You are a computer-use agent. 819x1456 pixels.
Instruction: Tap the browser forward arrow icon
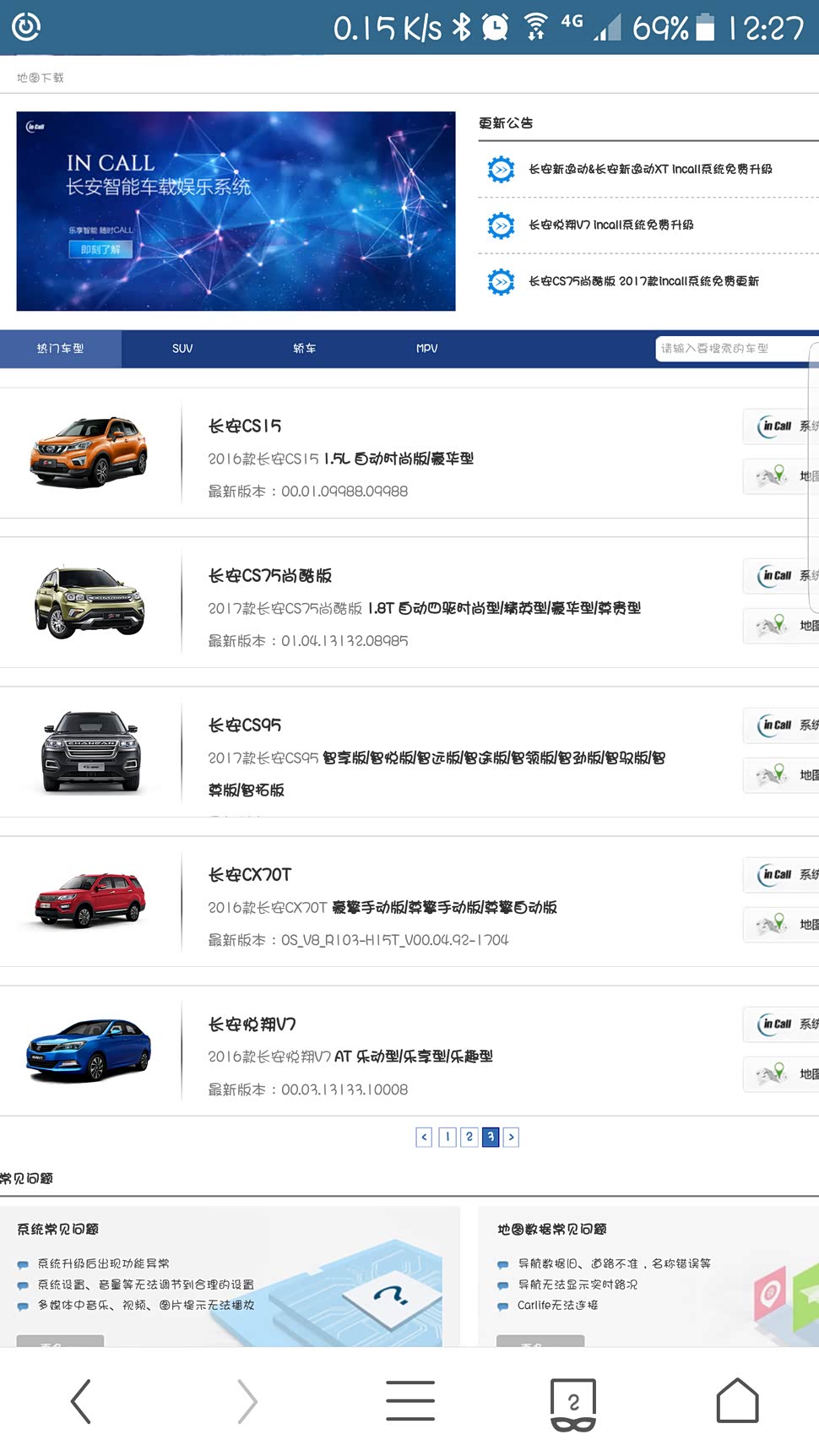[x=246, y=1402]
